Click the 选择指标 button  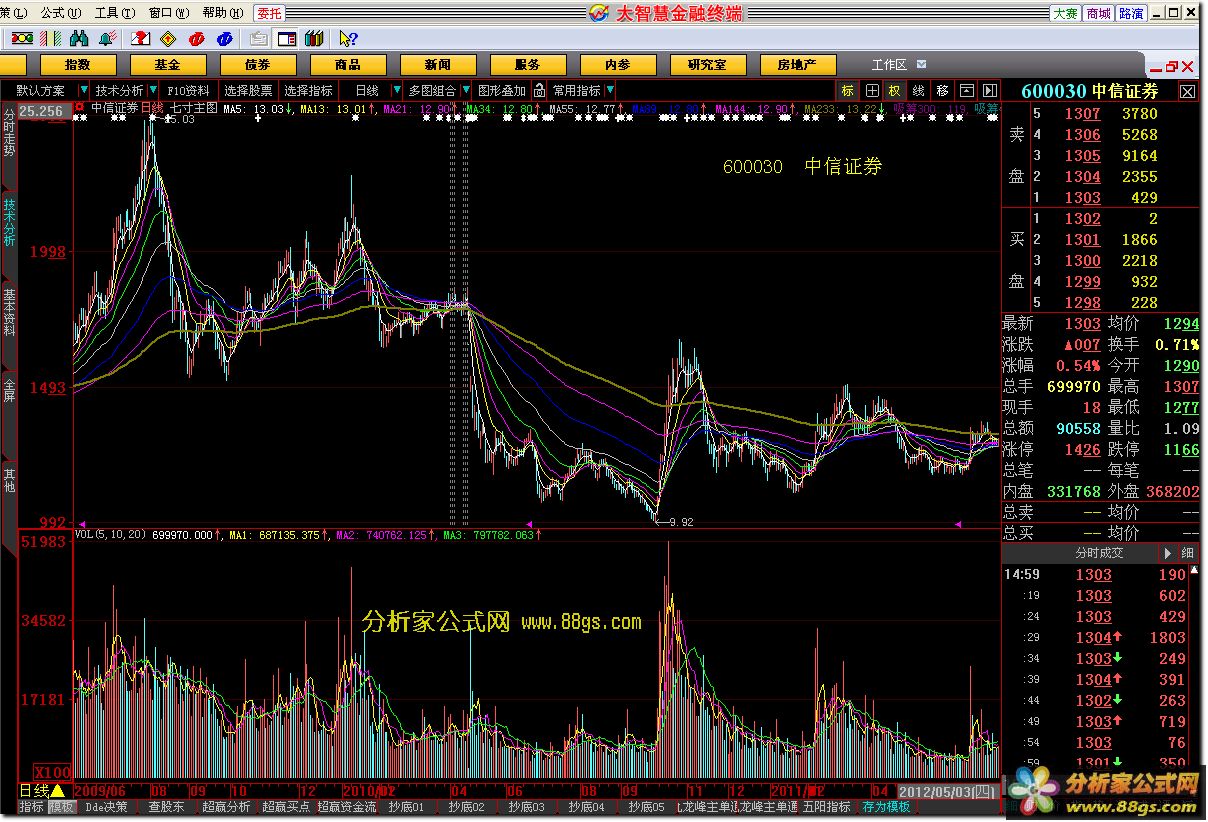[x=308, y=90]
